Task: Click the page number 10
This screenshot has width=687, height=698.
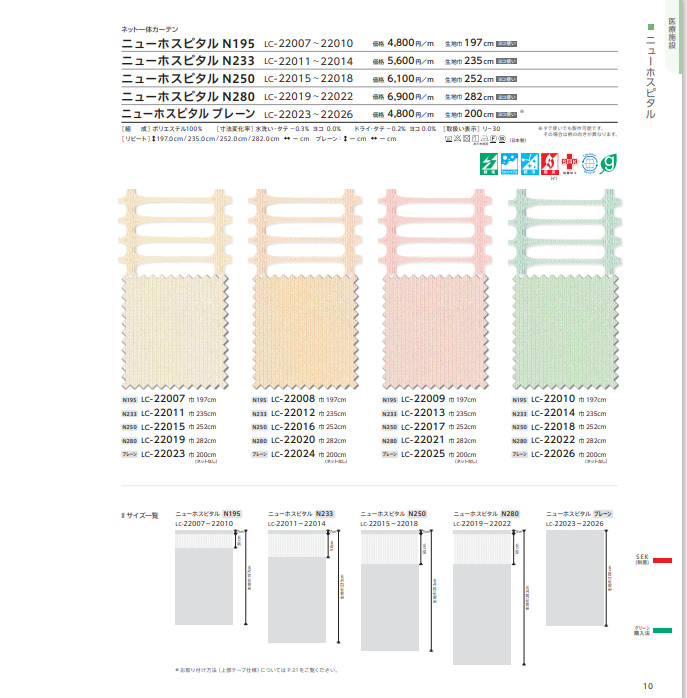Action: click(x=648, y=685)
